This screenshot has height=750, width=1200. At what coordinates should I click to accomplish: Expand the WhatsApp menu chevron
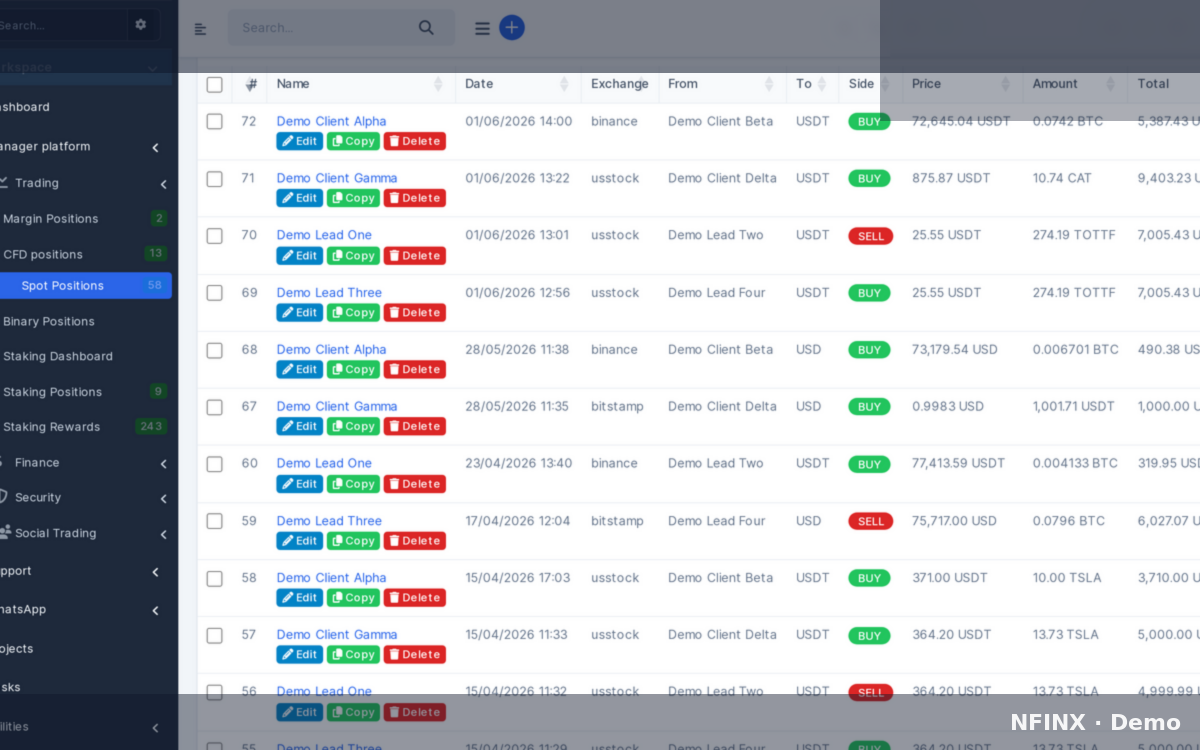pos(155,611)
